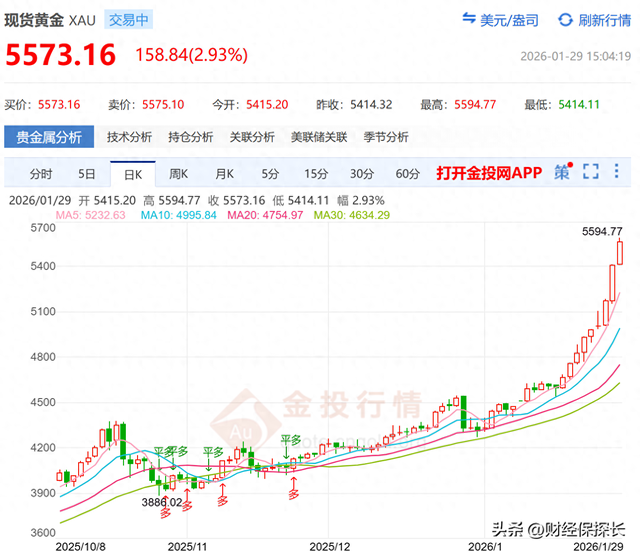Switch the unit via 美元/盎司 swap icon
The image size is (640, 552).
coord(469,19)
